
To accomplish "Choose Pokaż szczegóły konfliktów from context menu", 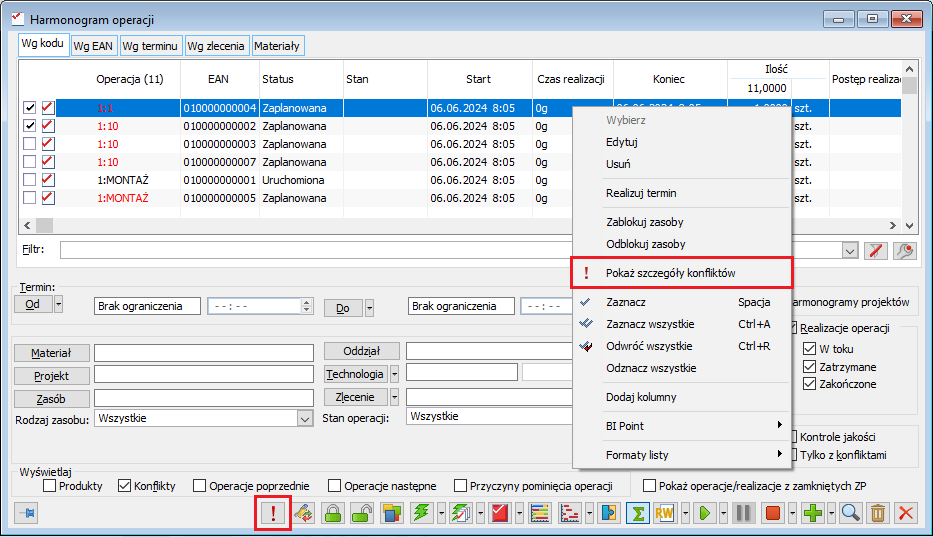I will [681, 273].
